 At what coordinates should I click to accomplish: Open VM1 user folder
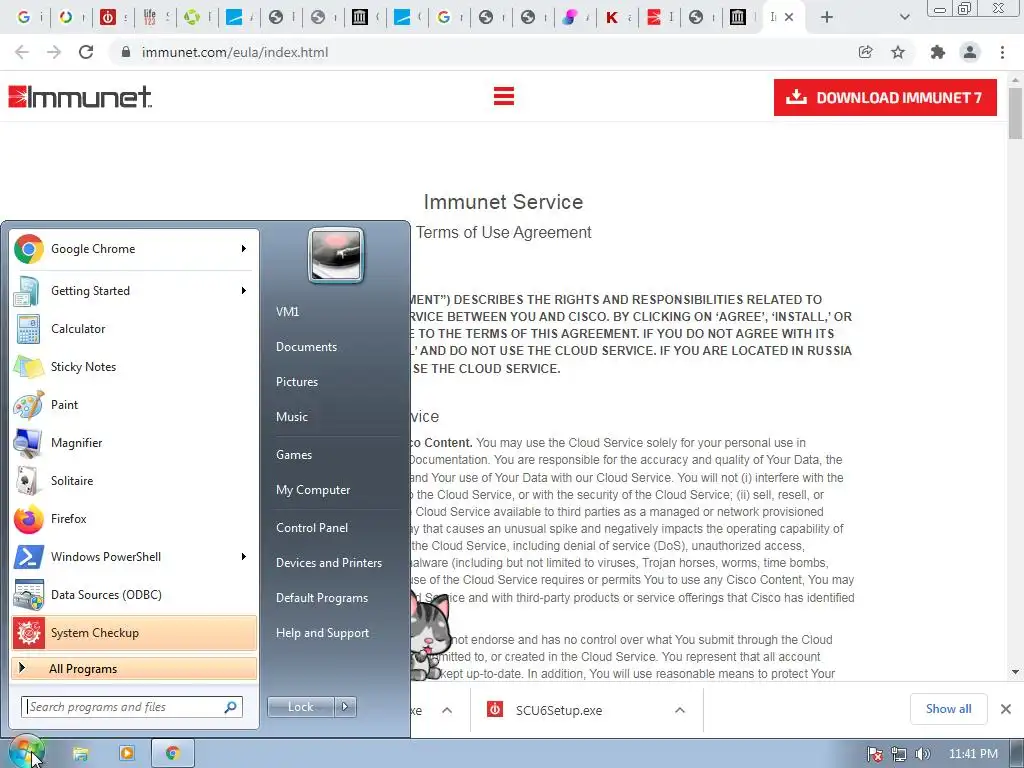coord(287,312)
